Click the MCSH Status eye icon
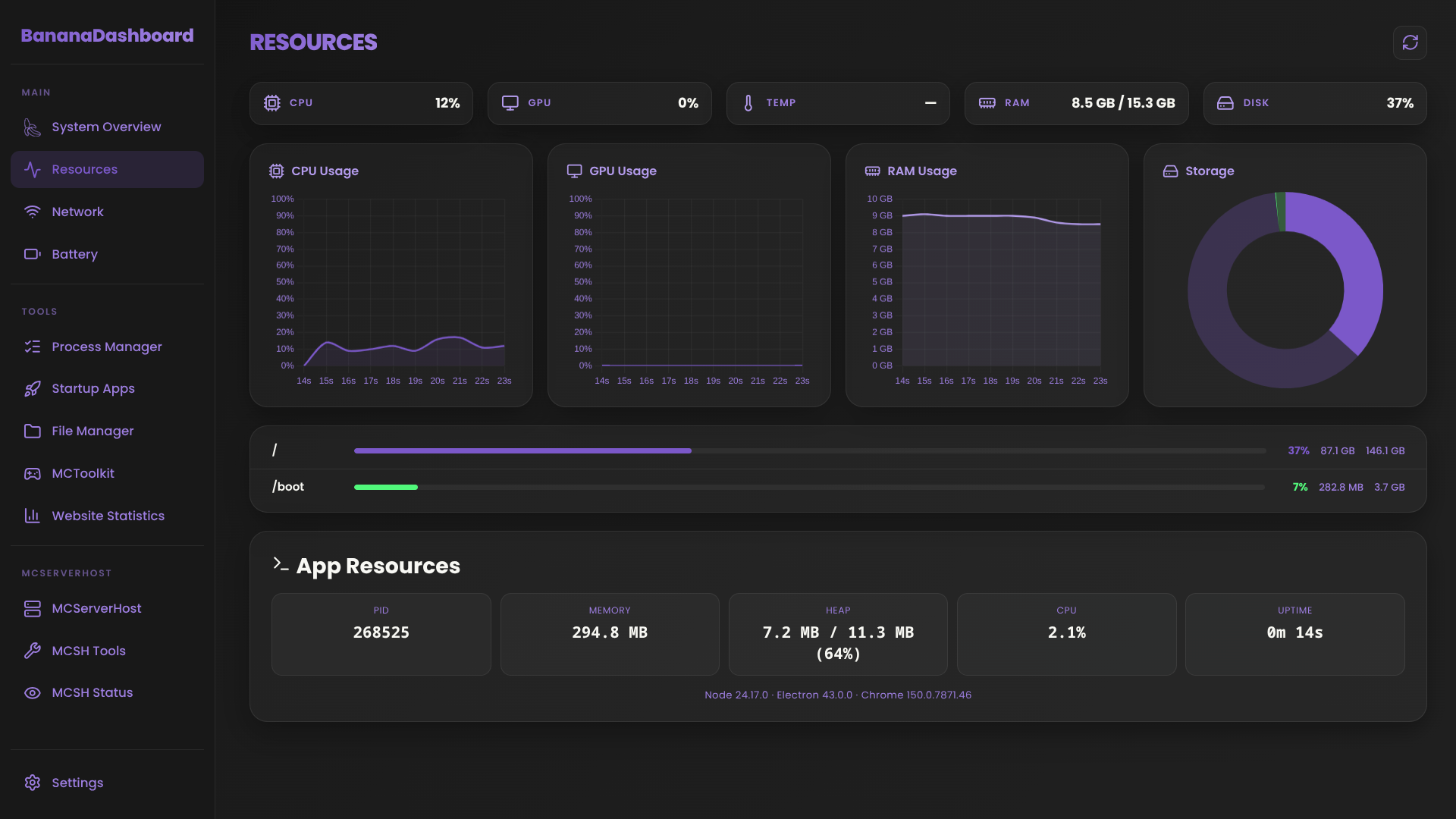The image size is (1456, 819). tap(32, 693)
